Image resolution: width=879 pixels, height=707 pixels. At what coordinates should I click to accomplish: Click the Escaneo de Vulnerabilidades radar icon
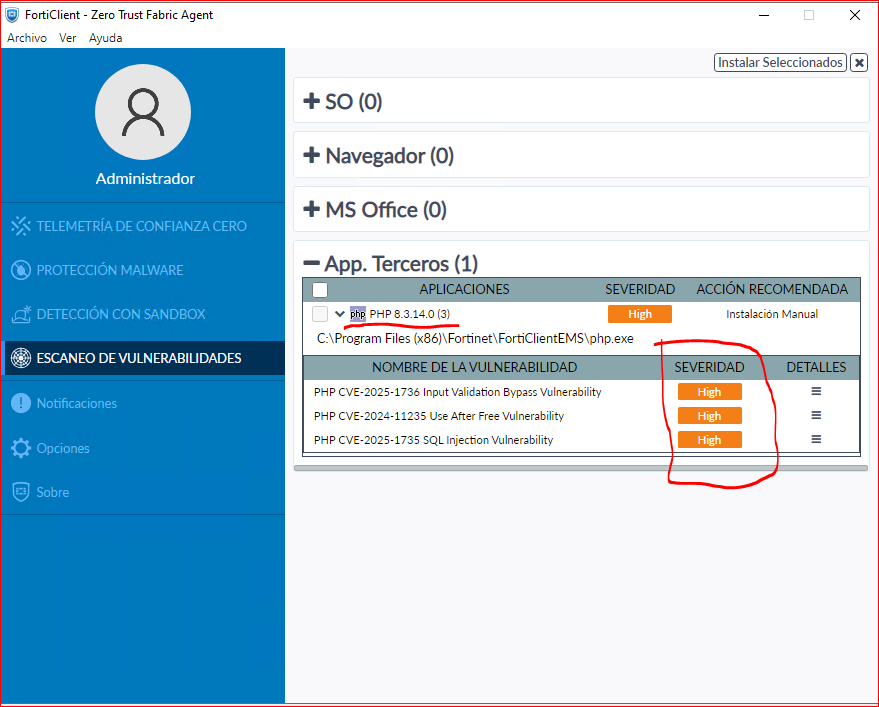point(21,358)
